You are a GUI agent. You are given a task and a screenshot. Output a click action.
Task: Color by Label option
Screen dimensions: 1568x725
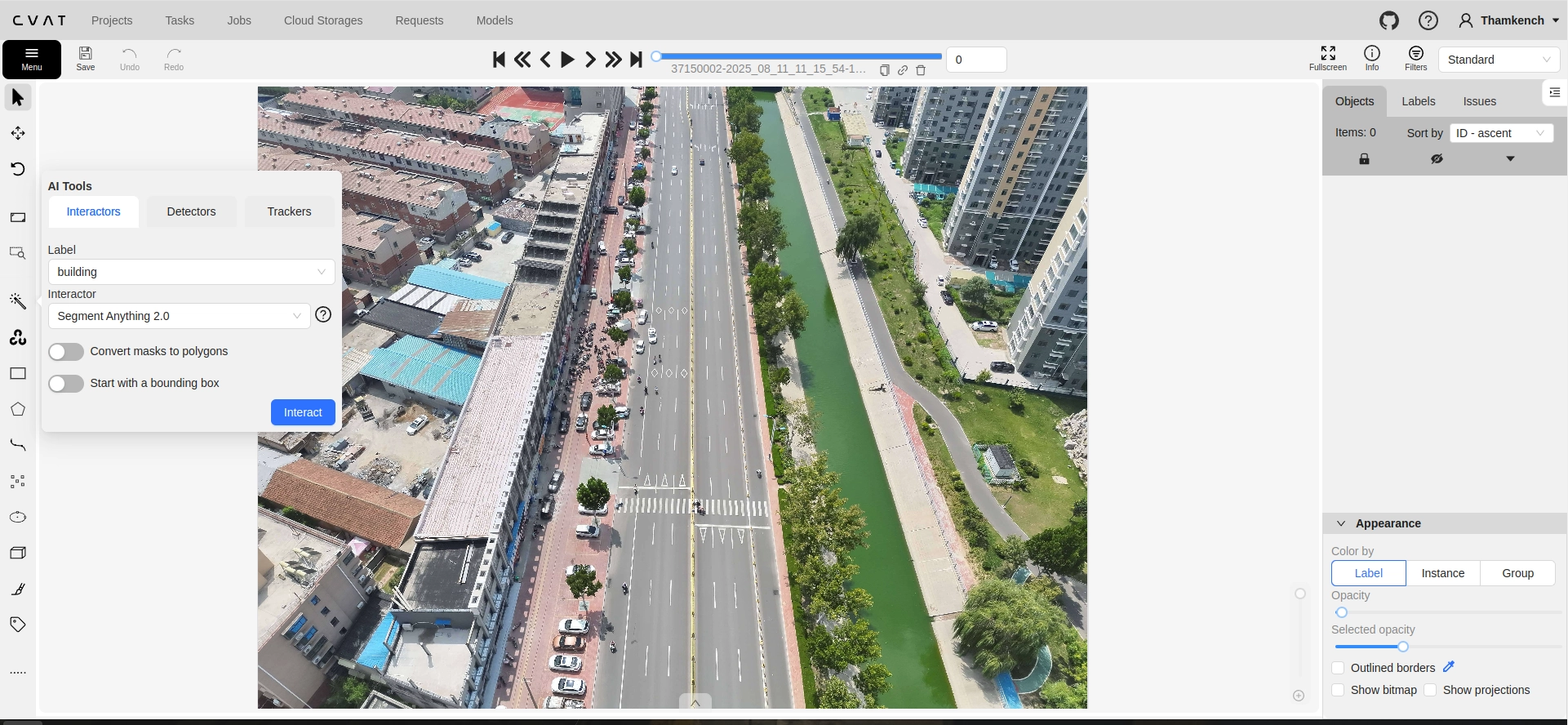coord(1369,573)
